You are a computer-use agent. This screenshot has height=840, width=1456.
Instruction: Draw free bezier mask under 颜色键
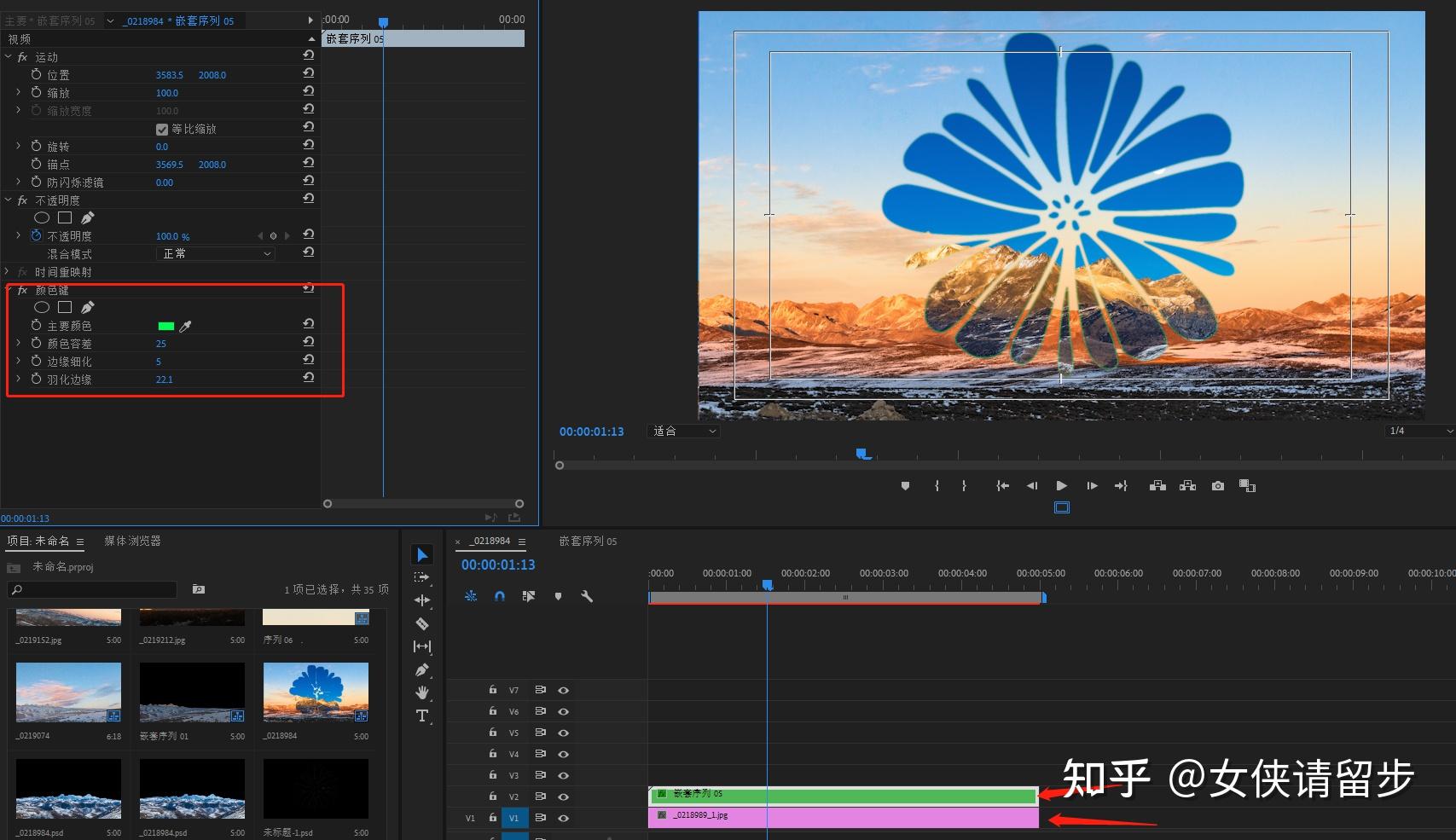coord(88,307)
